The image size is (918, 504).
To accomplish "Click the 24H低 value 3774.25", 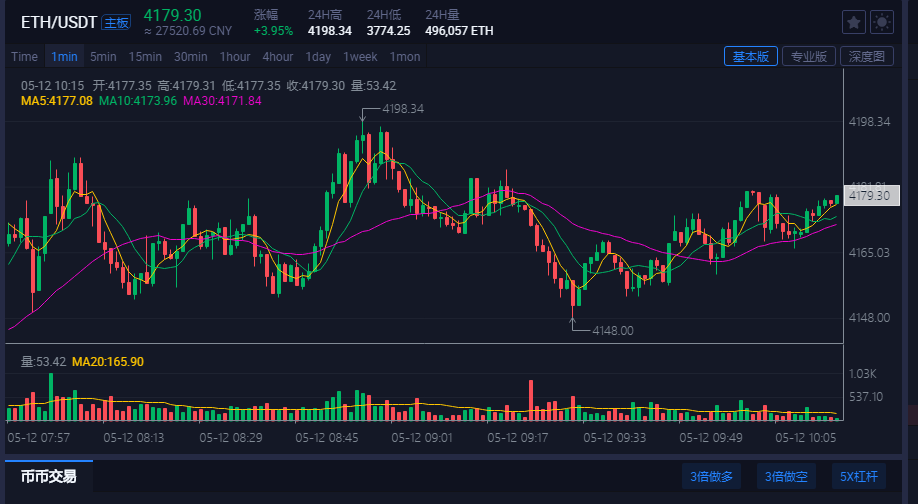I will pyautogui.click(x=388, y=30).
